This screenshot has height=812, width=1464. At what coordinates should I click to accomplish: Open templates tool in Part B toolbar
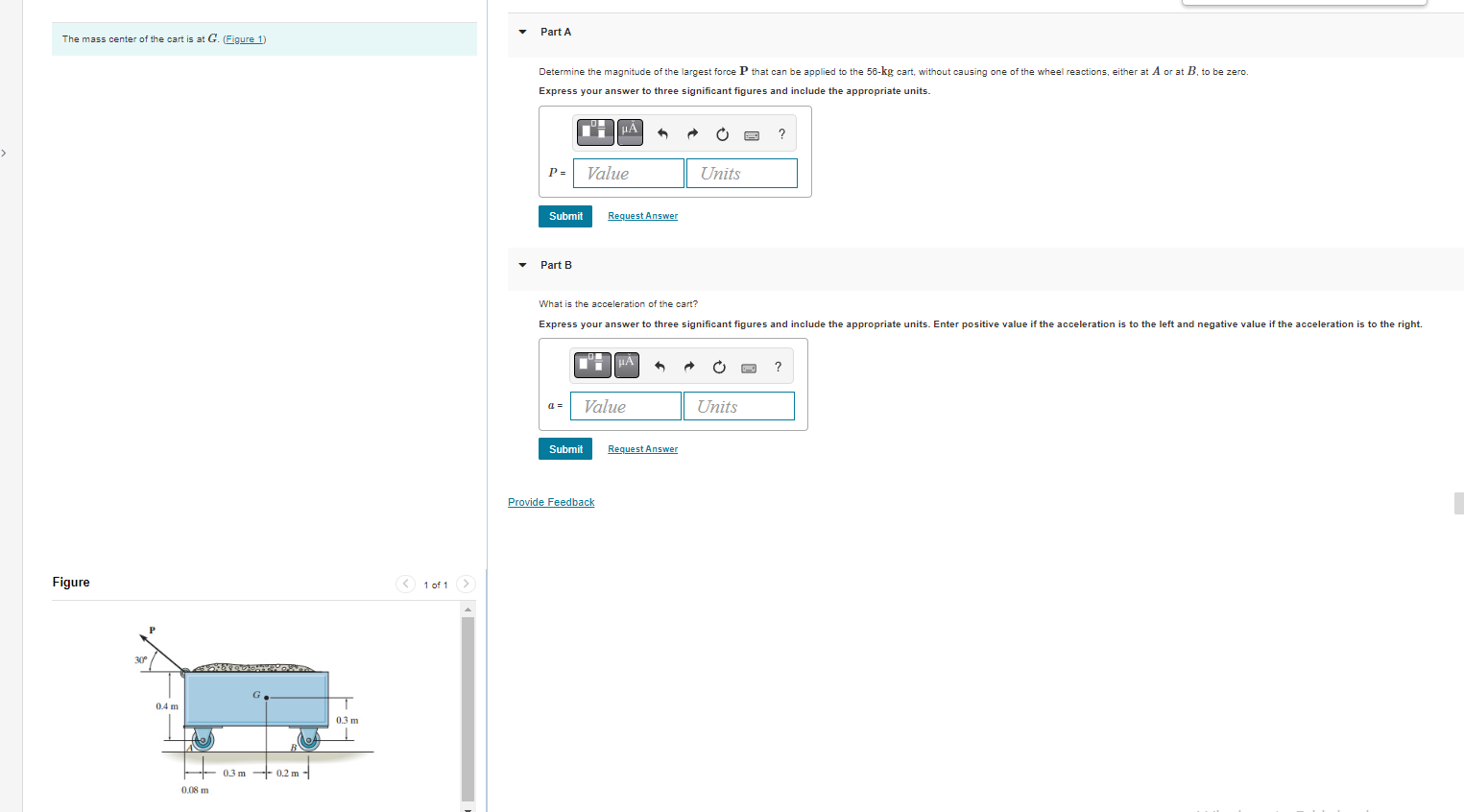592,365
